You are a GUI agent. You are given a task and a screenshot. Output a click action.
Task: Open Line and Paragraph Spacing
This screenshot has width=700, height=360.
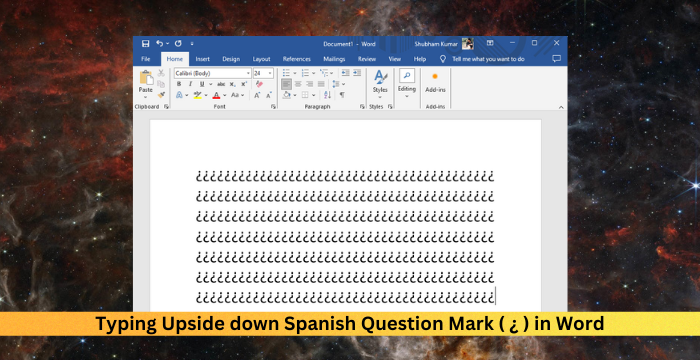[336, 84]
